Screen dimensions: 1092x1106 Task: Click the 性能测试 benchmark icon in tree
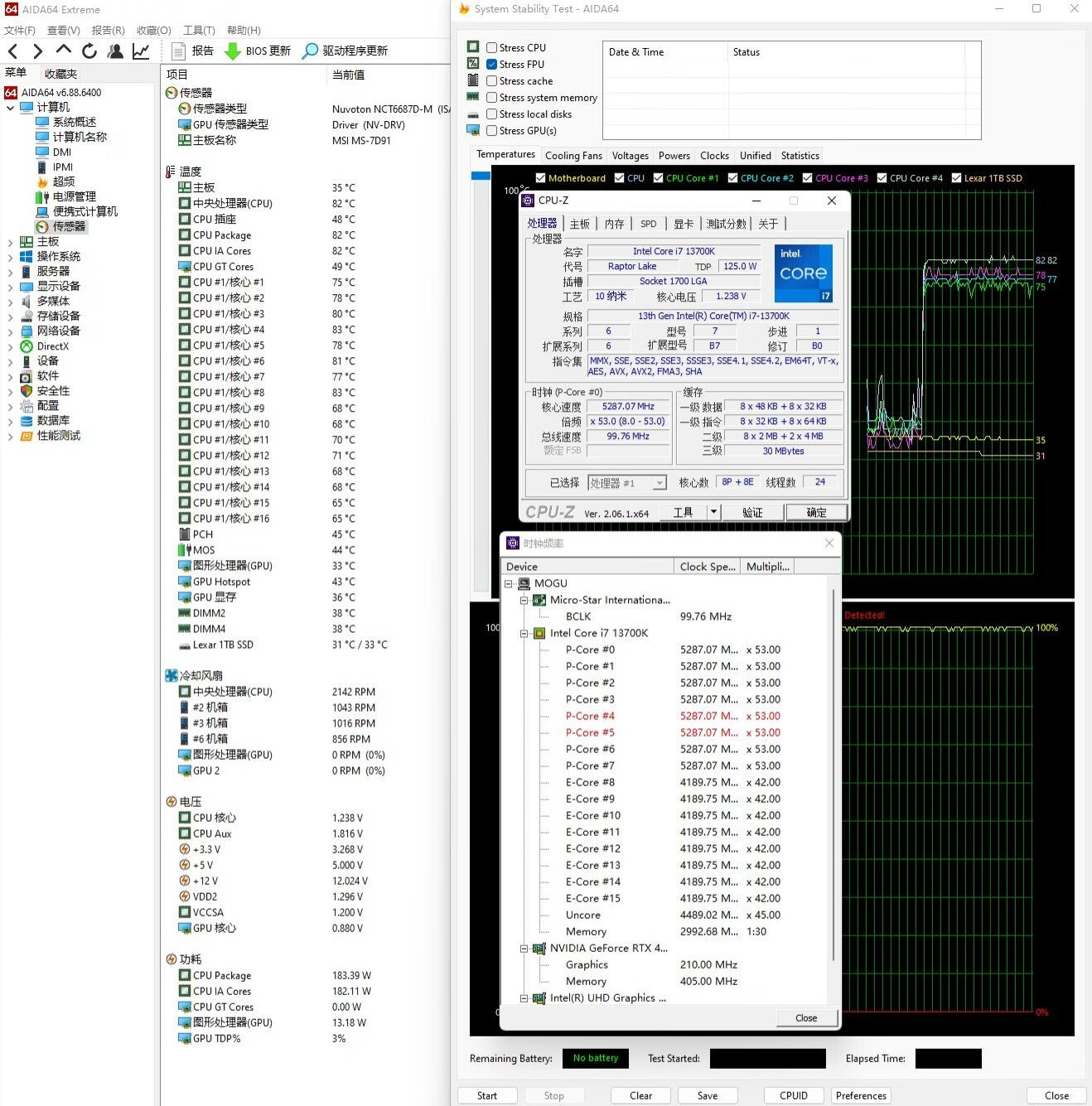point(27,436)
